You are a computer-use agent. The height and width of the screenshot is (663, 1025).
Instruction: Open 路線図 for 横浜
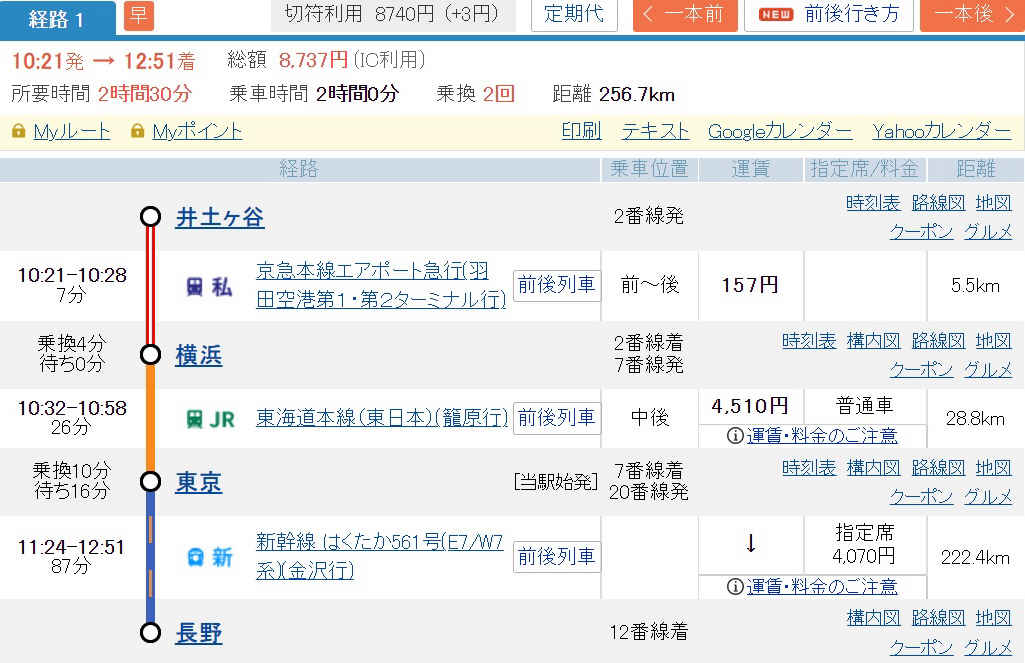[x=938, y=341]
